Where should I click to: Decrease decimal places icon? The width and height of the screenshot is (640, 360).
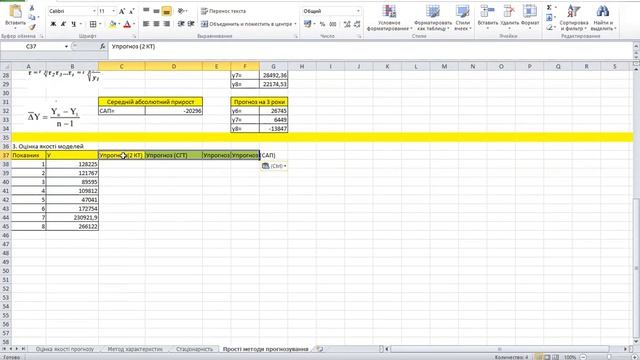(357, 24)
